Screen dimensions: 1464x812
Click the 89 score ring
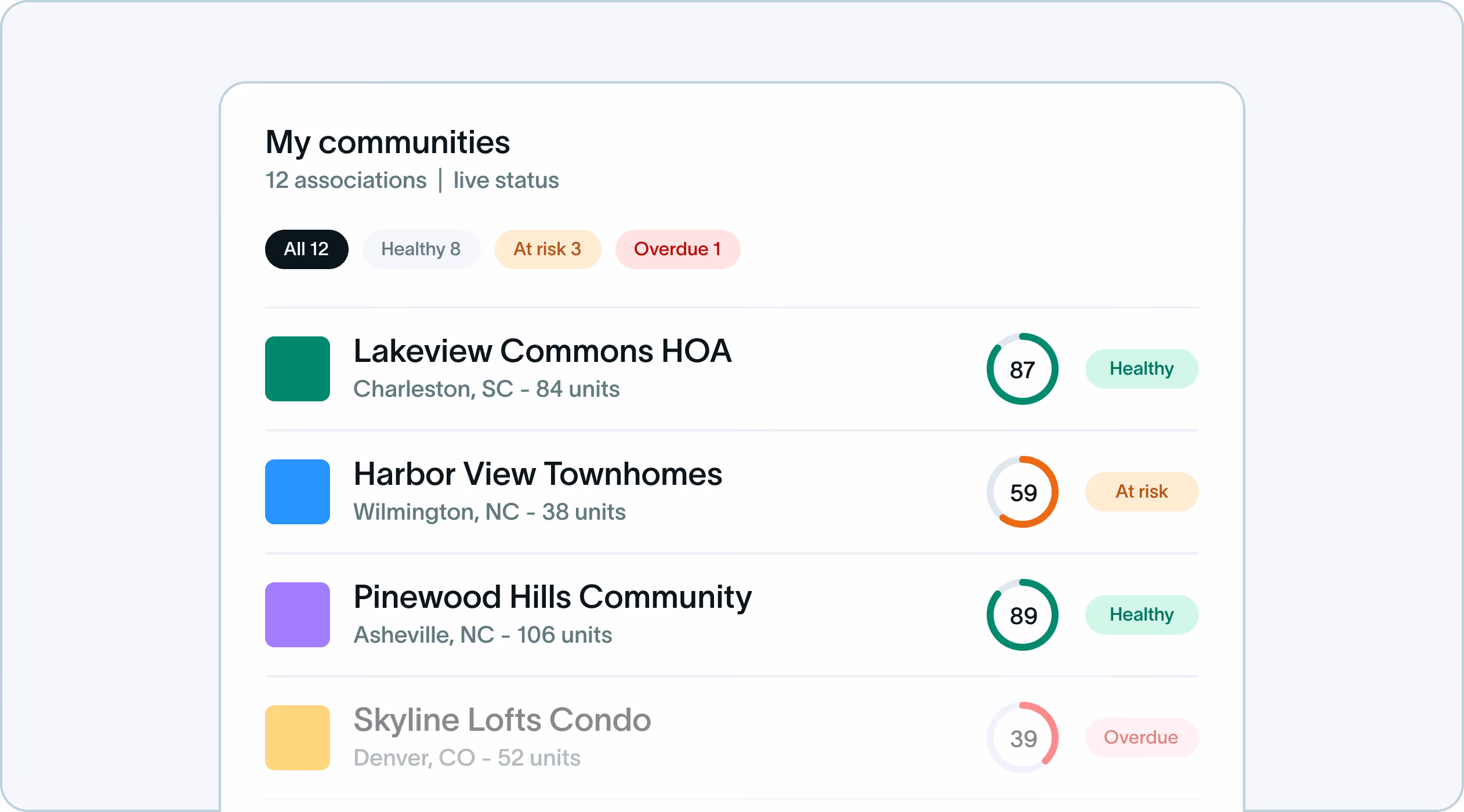pyautogui.click(x=1022, y=615)
